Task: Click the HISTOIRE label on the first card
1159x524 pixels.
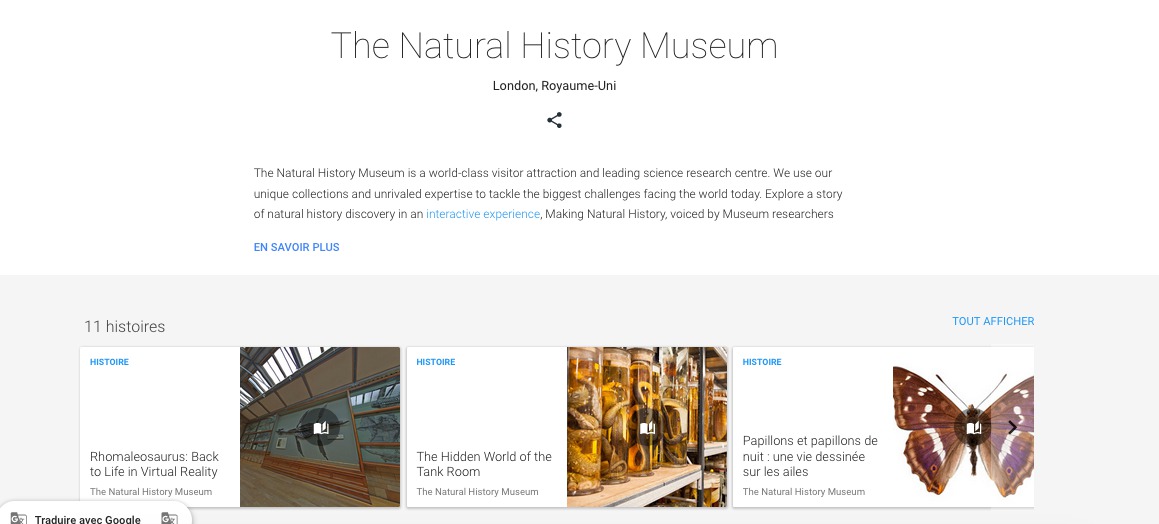Action: [109, 362]
